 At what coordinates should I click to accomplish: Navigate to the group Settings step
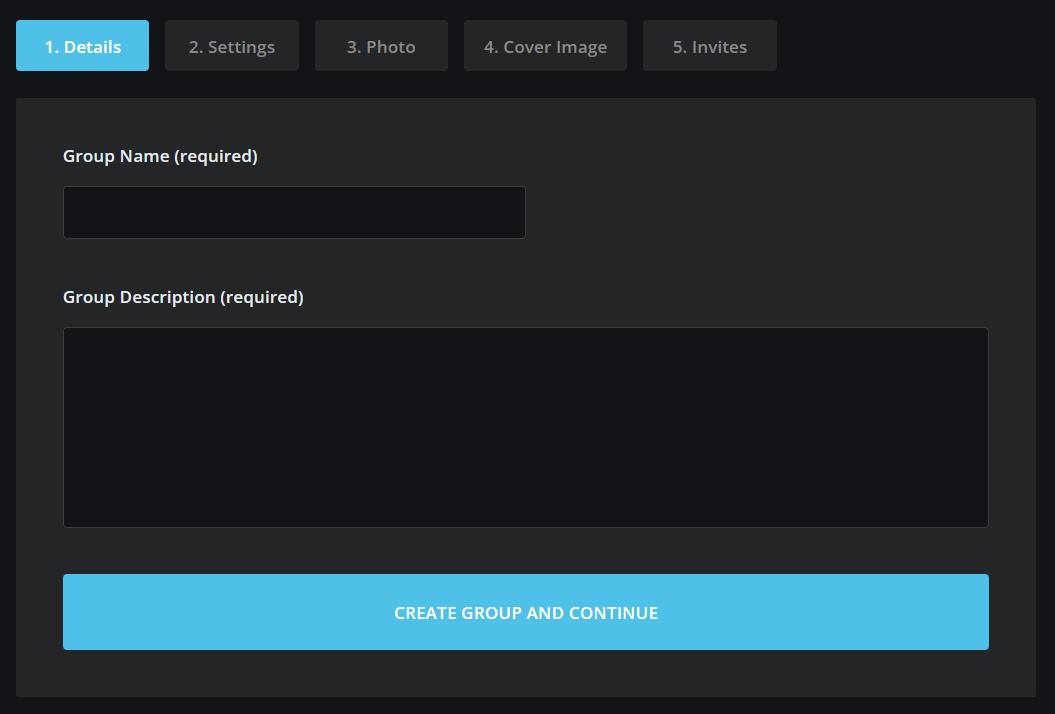231,46
